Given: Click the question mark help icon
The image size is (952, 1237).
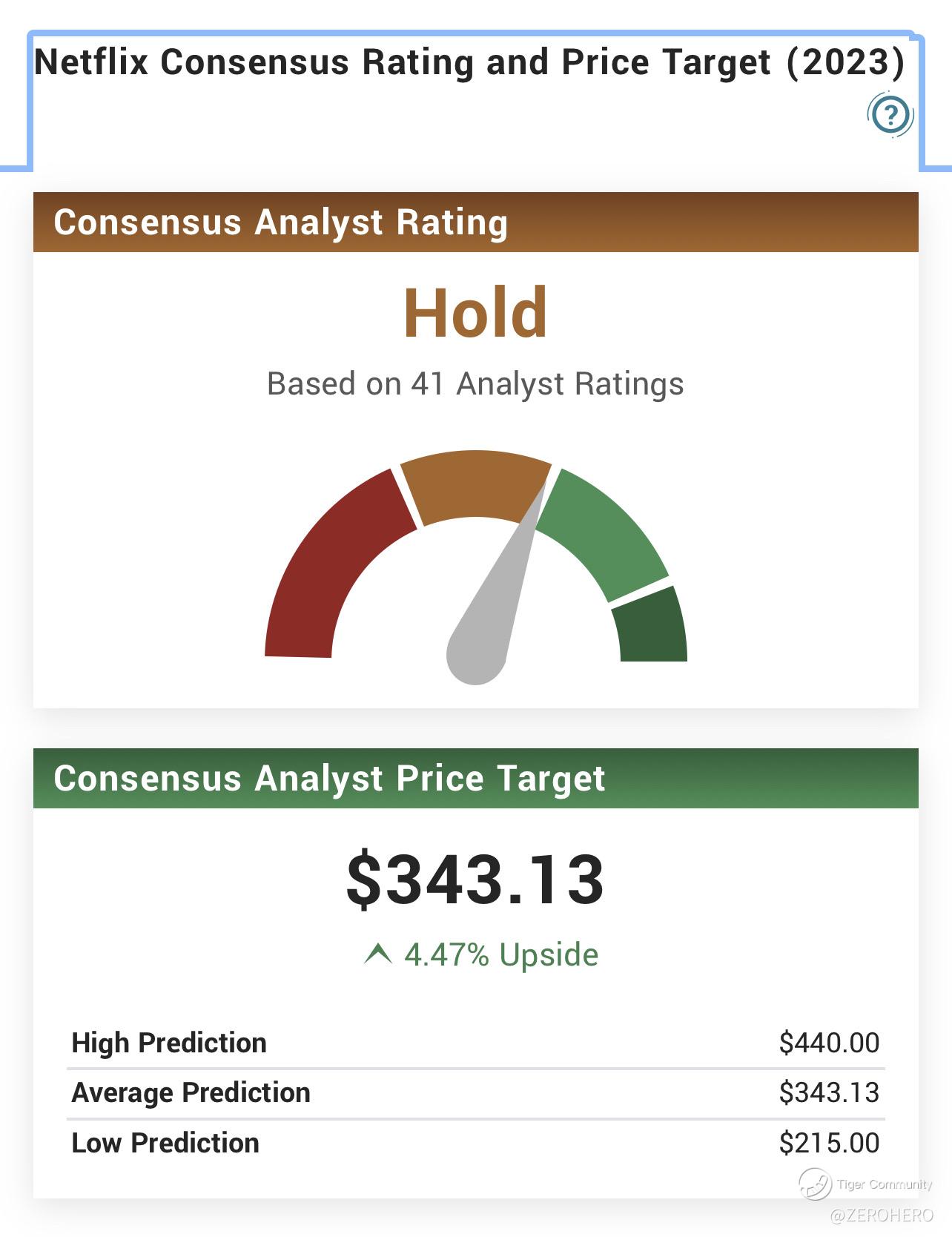Looking at the screenshot, I should [x=890, y=115].
